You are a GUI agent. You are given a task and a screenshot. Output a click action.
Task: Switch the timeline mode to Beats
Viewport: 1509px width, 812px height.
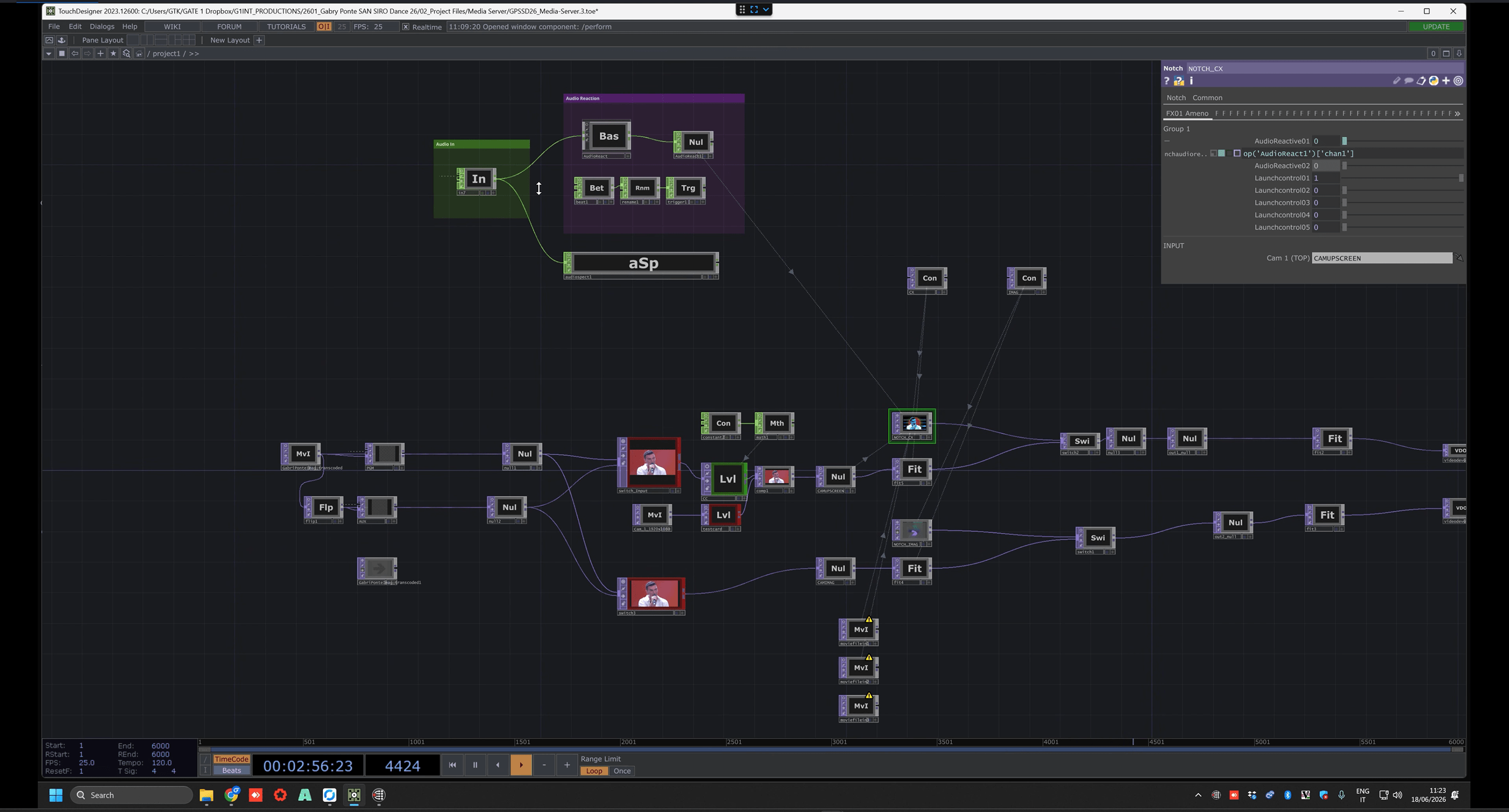click(x=231, y=771)
